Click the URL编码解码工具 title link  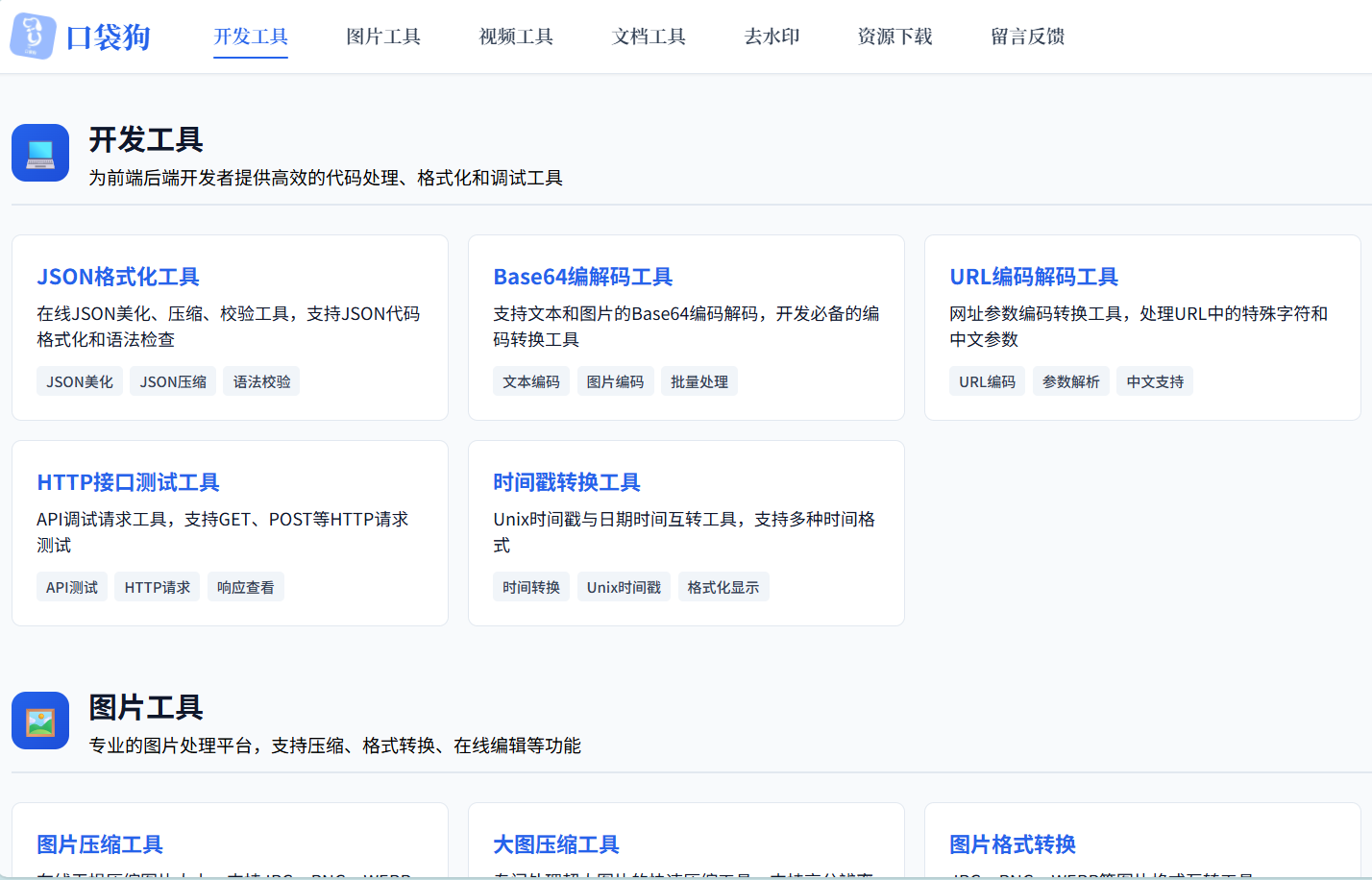pos(1032,277)
